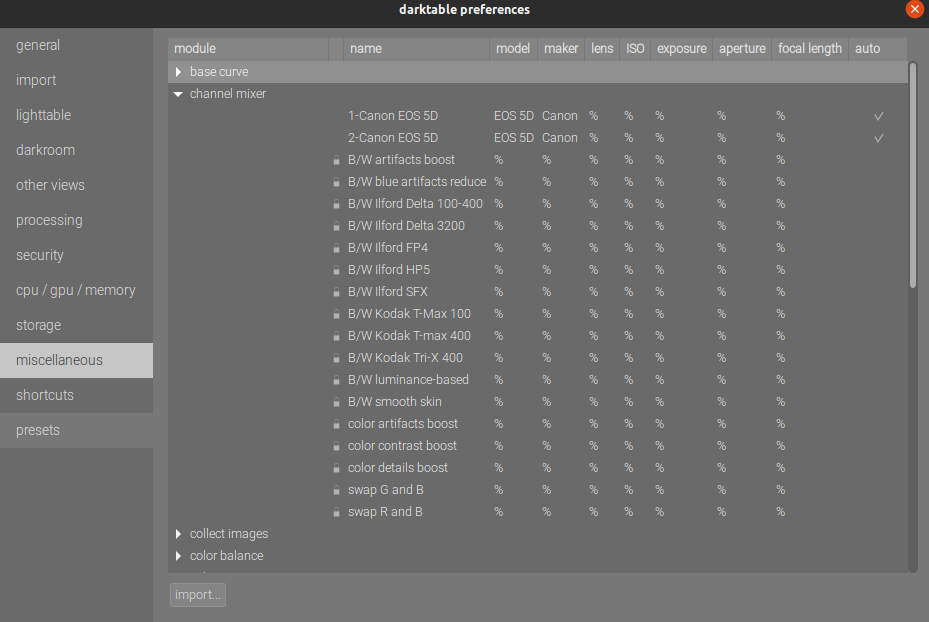Click the import... button

198,595
